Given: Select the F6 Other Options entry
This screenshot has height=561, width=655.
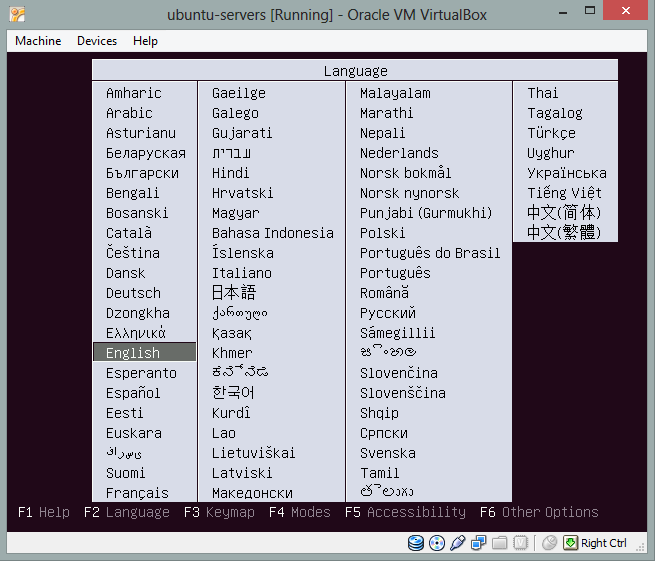Looking at the screenshot, I should pyautogui.click(x=539, y=512).
